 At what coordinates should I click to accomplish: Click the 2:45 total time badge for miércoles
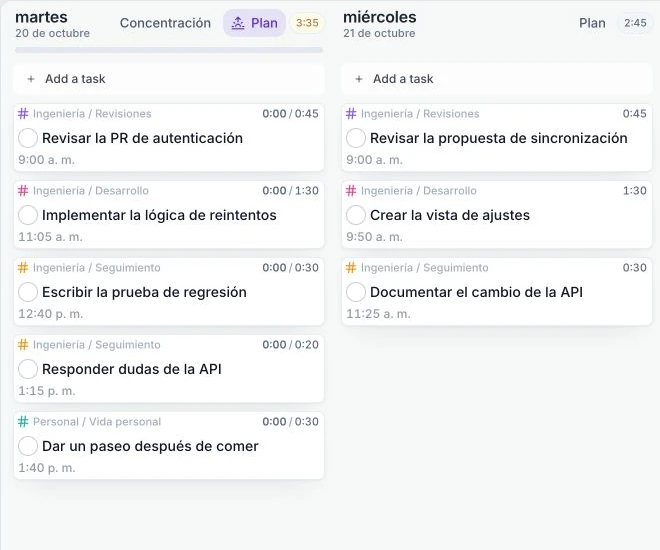[x=635, y=23]
